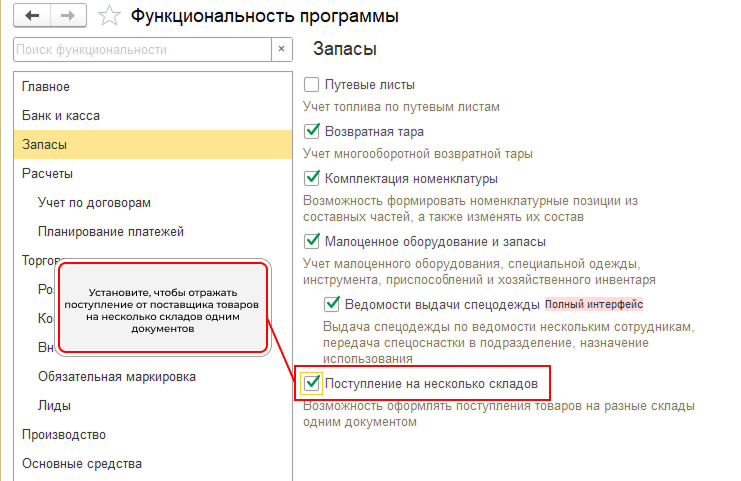Viewport: 741px width, 481px height.
Task: Disable Малоценное оборудование и запасы
Action: tap(311, 241)
